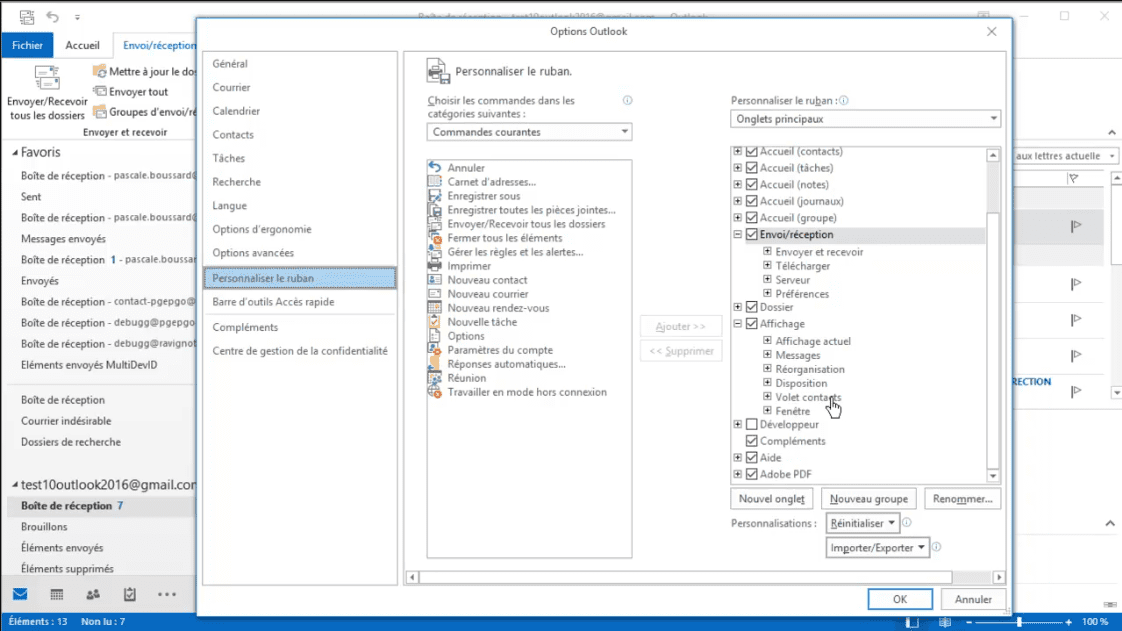Expand the Volet contacts group

click(767, 396)
